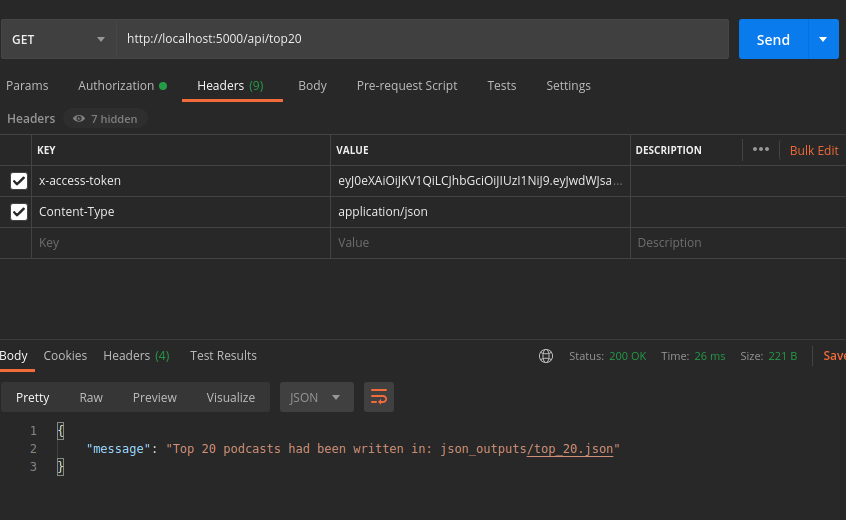Screen dimensions: 846x520
Task: Click the wrap lines icon in response toolbar
Action: coord(379,397)
